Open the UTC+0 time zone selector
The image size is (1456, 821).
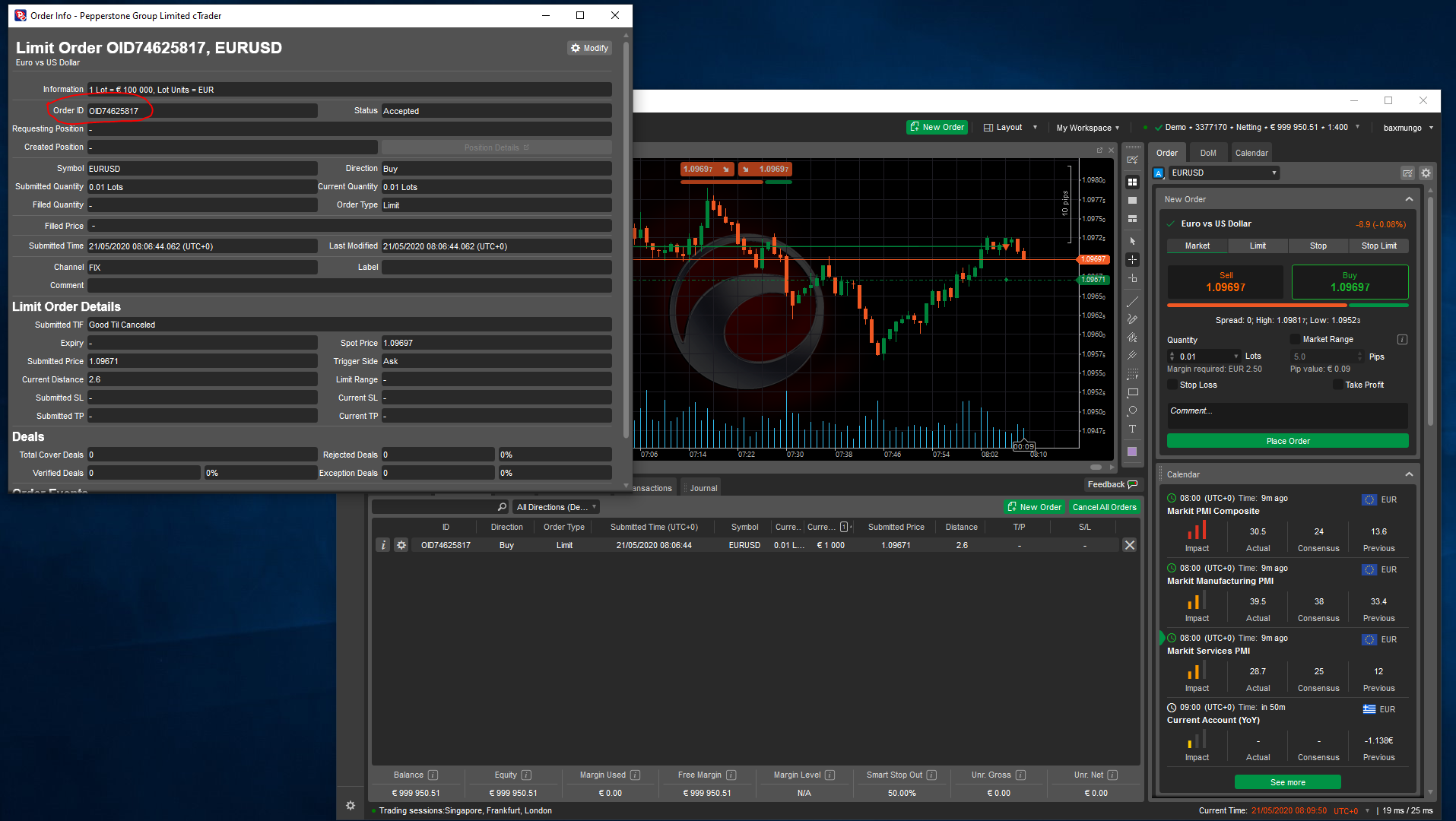[1352, 811]
